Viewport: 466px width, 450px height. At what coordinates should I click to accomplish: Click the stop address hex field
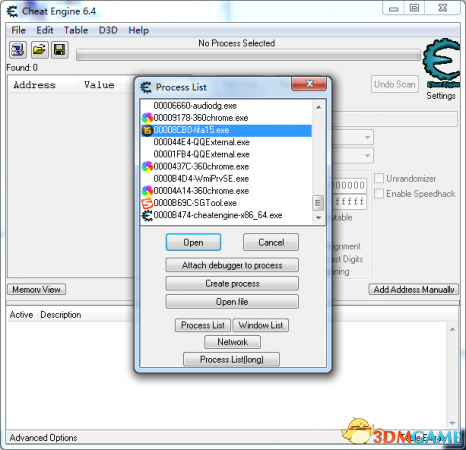click(349, 201)
